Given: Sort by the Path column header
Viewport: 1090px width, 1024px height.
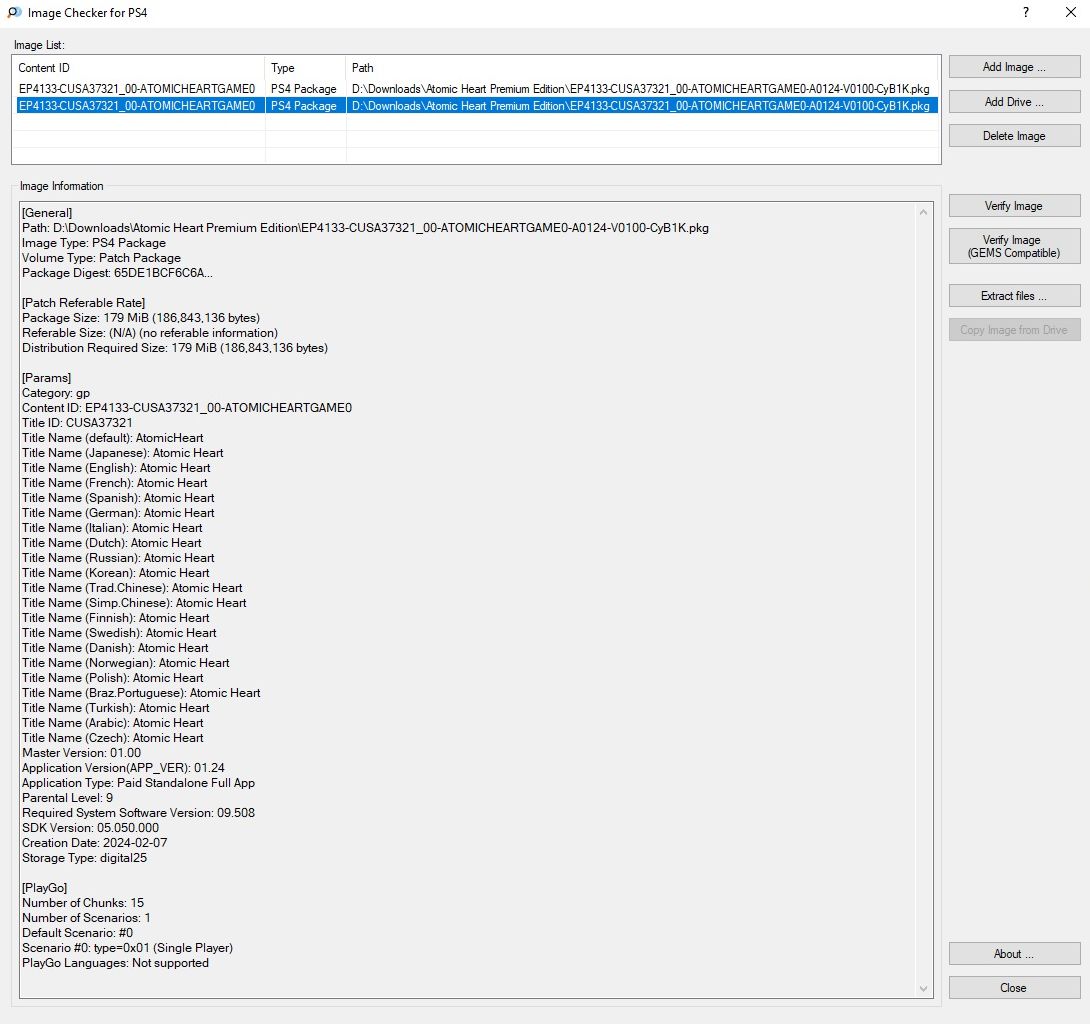Looking at the screenshot, I should coord(642,67).
